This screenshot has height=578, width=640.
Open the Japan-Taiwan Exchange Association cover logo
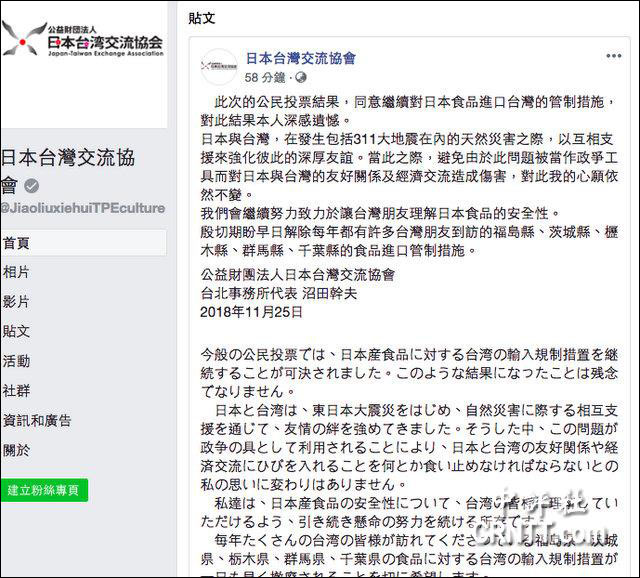(x=83, y=40)
